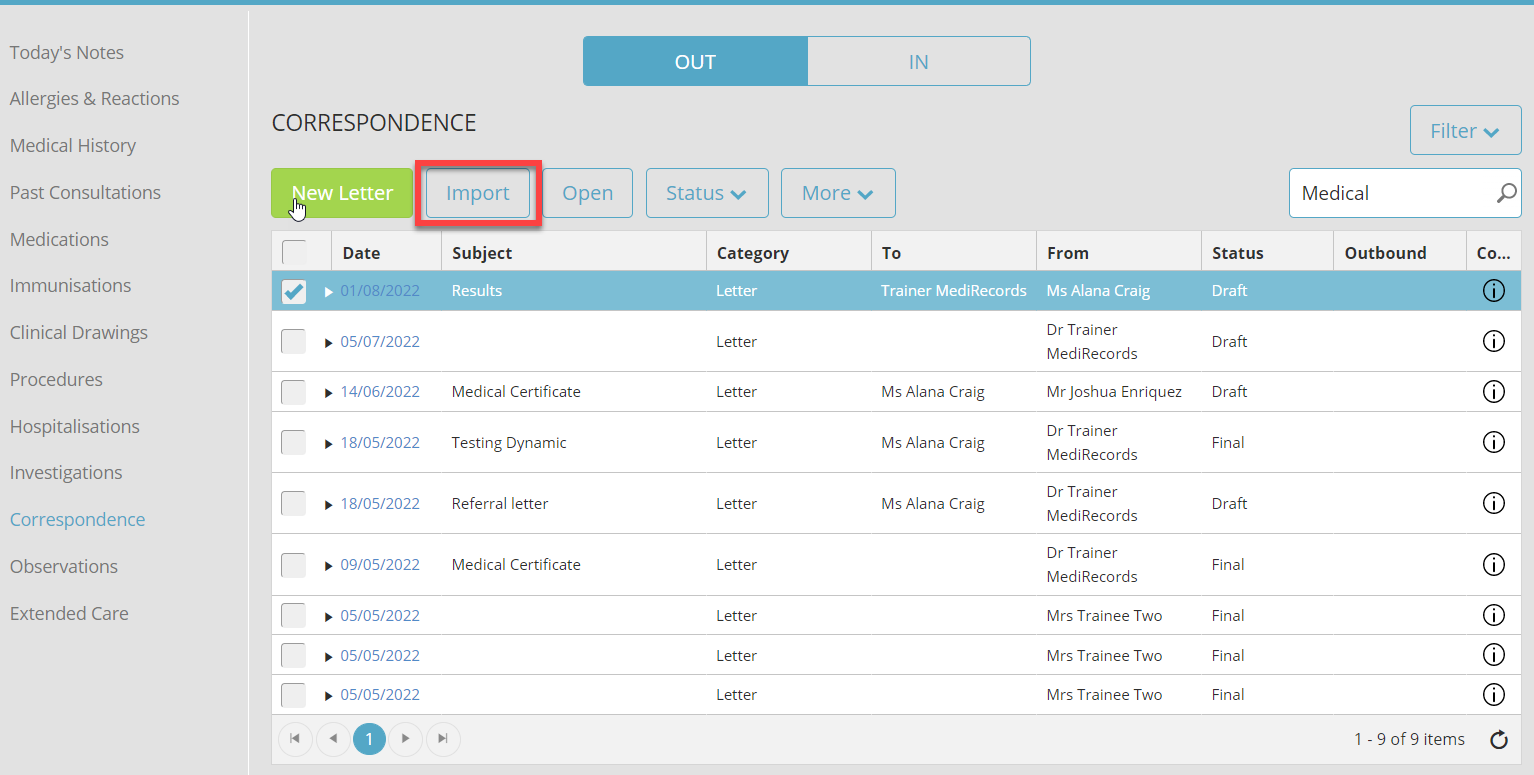
Task: Switch to the IN tab
Action: click(919, 61)
